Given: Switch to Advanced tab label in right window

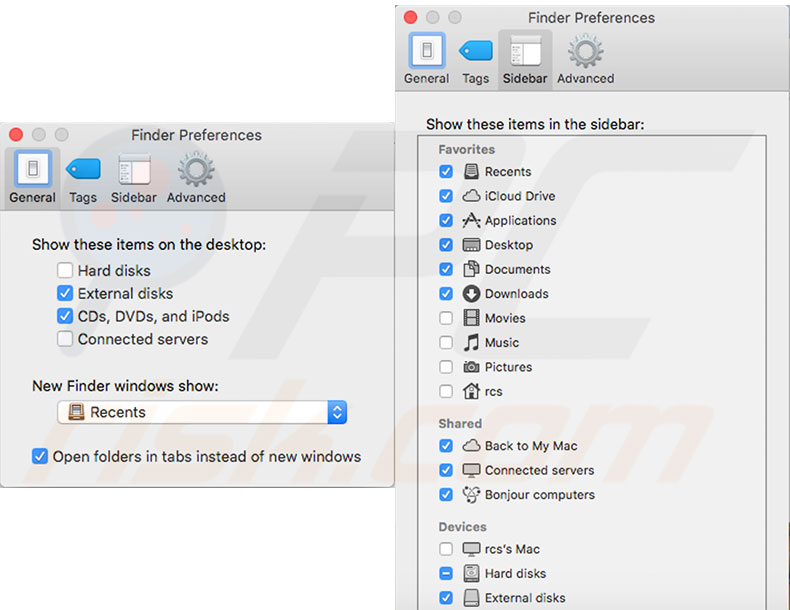Looking at the screenshot, I should coord(585,79).
